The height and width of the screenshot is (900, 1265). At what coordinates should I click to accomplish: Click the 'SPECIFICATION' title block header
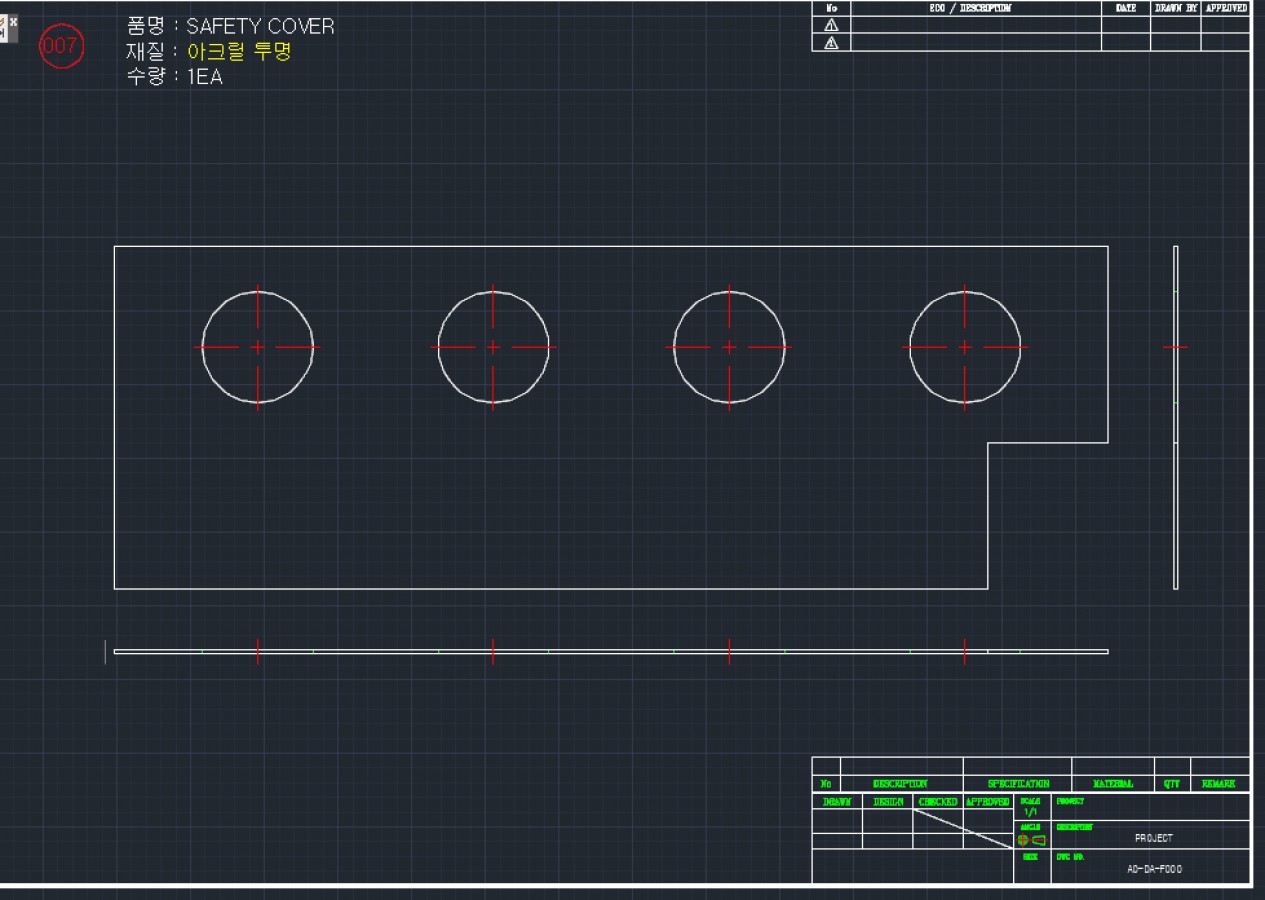click(1018, 784)
